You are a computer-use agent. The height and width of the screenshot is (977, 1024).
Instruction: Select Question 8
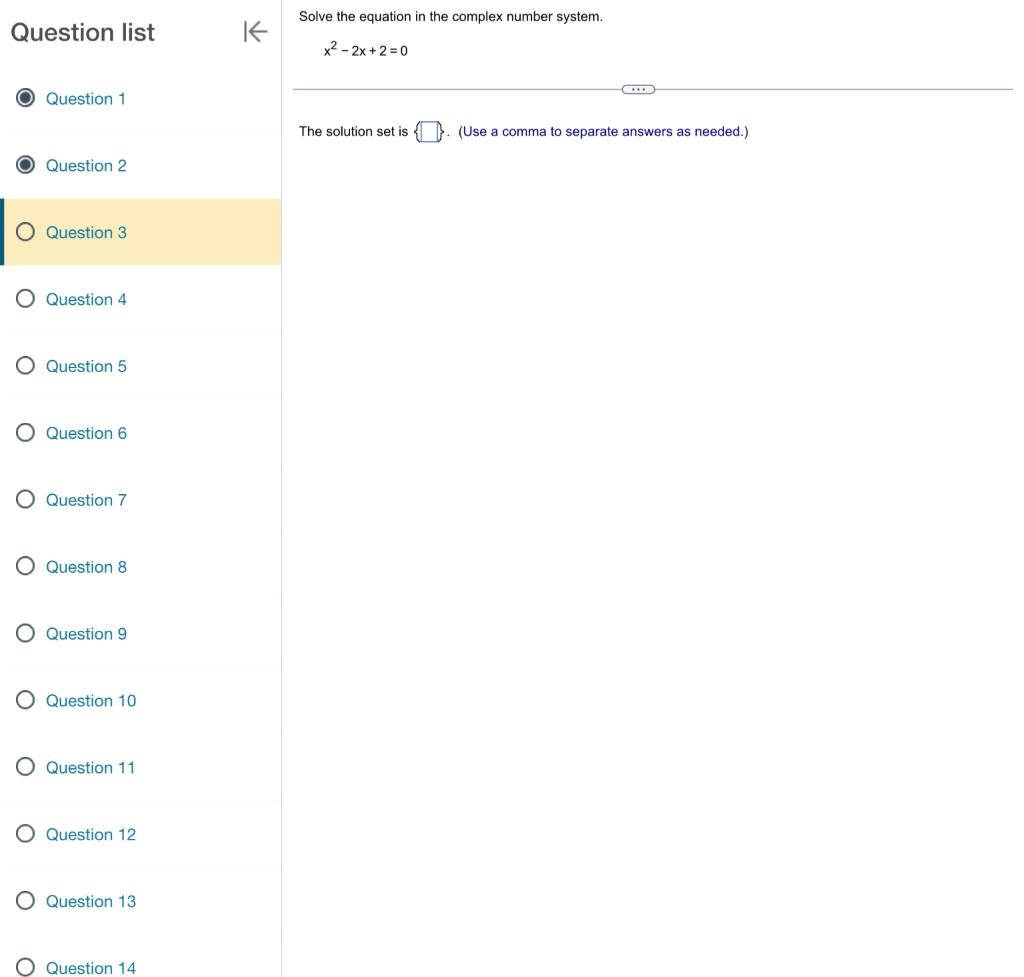[x=86, y=566]
